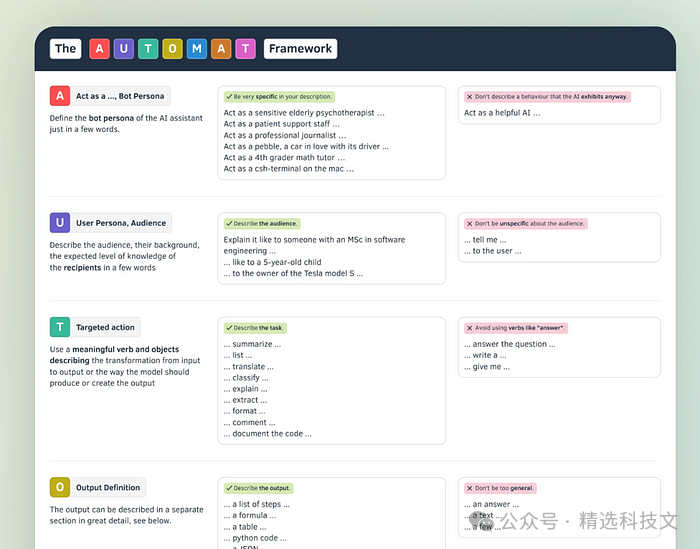The width and height of the screenshot is (700, 549).
Task: Click the '... python code ...' line
Action: (255, 538)
